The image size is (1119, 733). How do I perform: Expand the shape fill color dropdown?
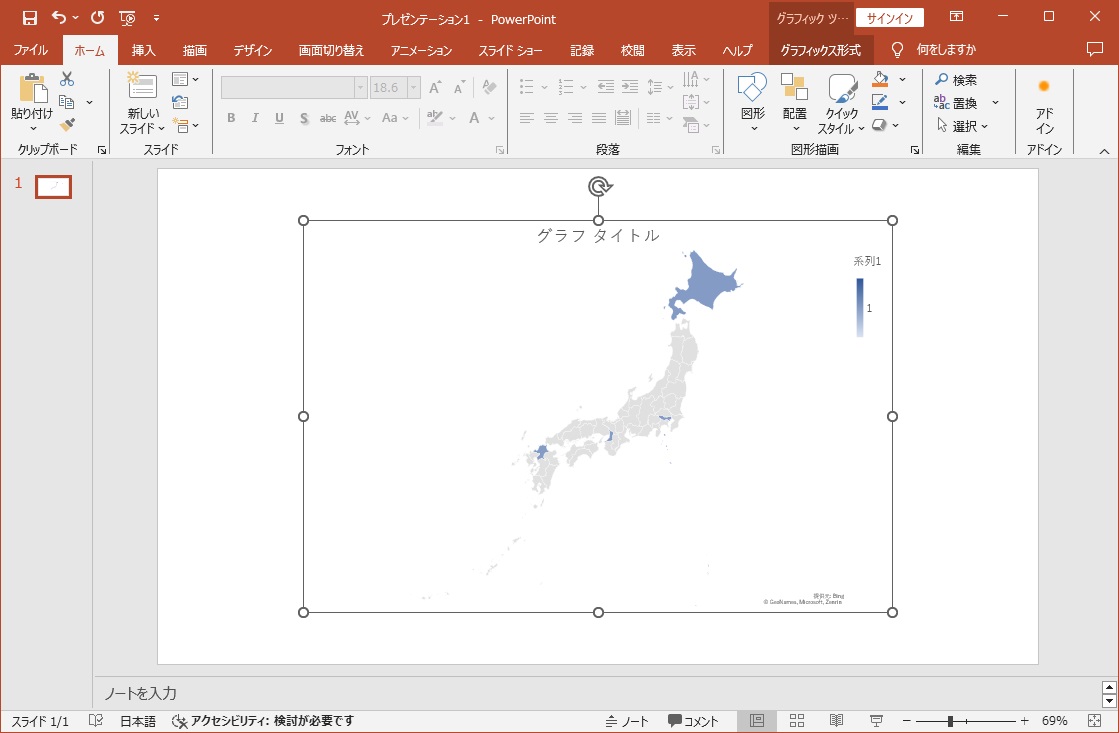[902, 79]
